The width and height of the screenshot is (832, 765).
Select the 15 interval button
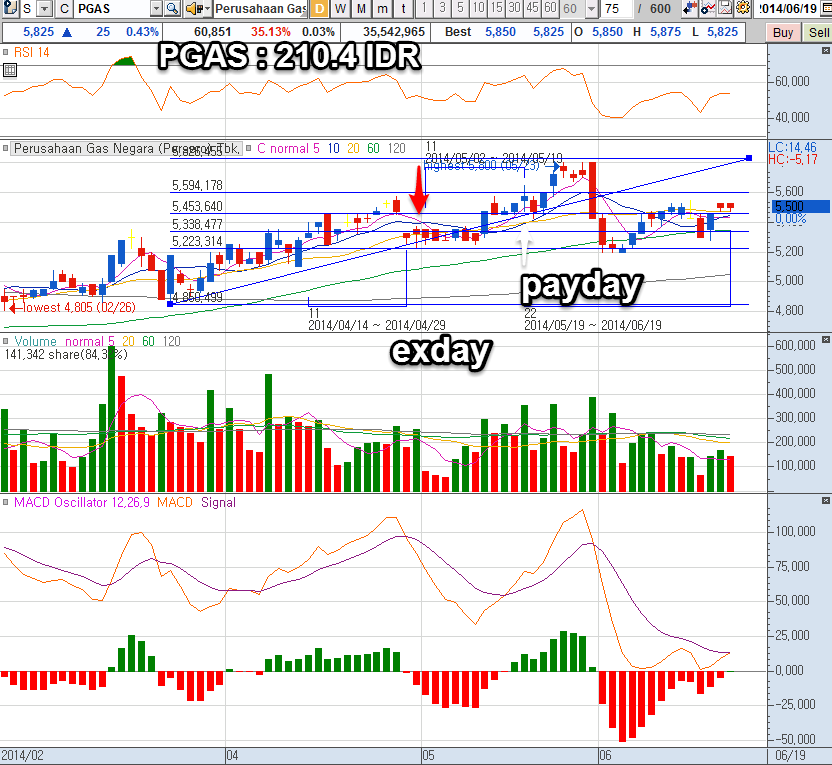(497, 8)
